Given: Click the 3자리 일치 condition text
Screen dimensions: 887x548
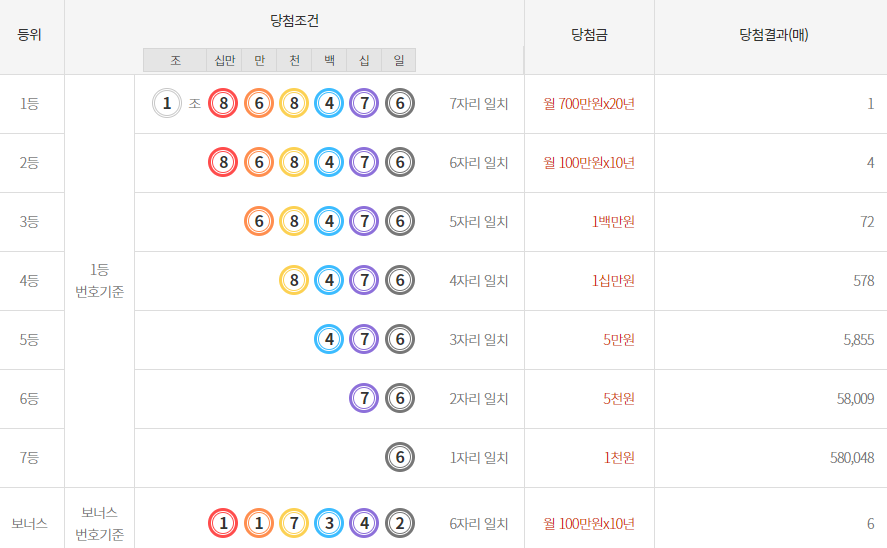Looking at the screenshot, I should [x=479, y=340].
